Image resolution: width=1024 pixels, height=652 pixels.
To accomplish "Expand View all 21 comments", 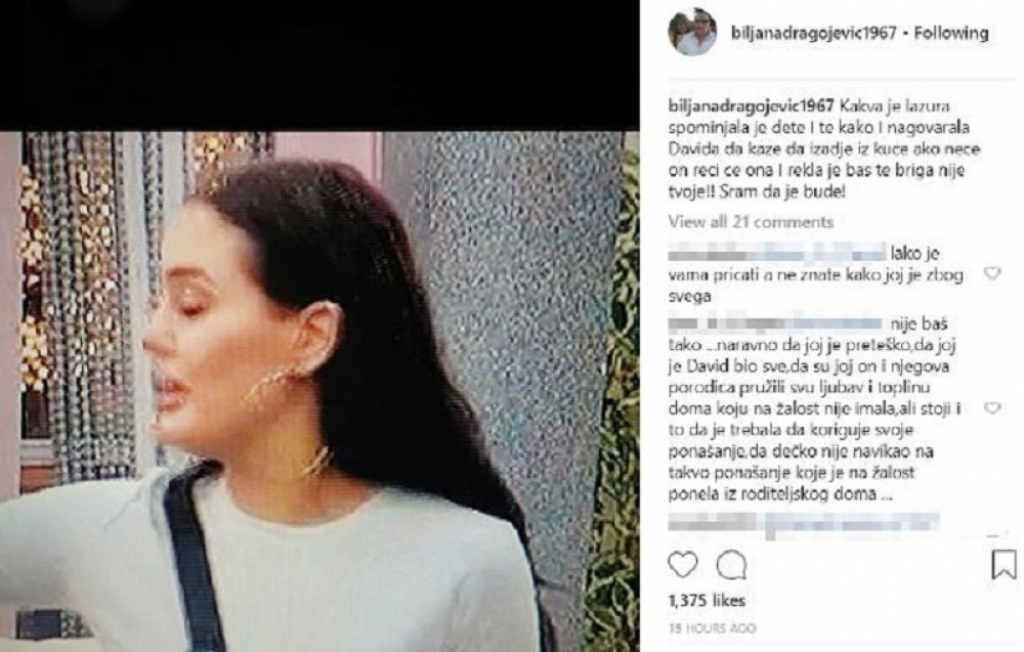I will 750,221.
